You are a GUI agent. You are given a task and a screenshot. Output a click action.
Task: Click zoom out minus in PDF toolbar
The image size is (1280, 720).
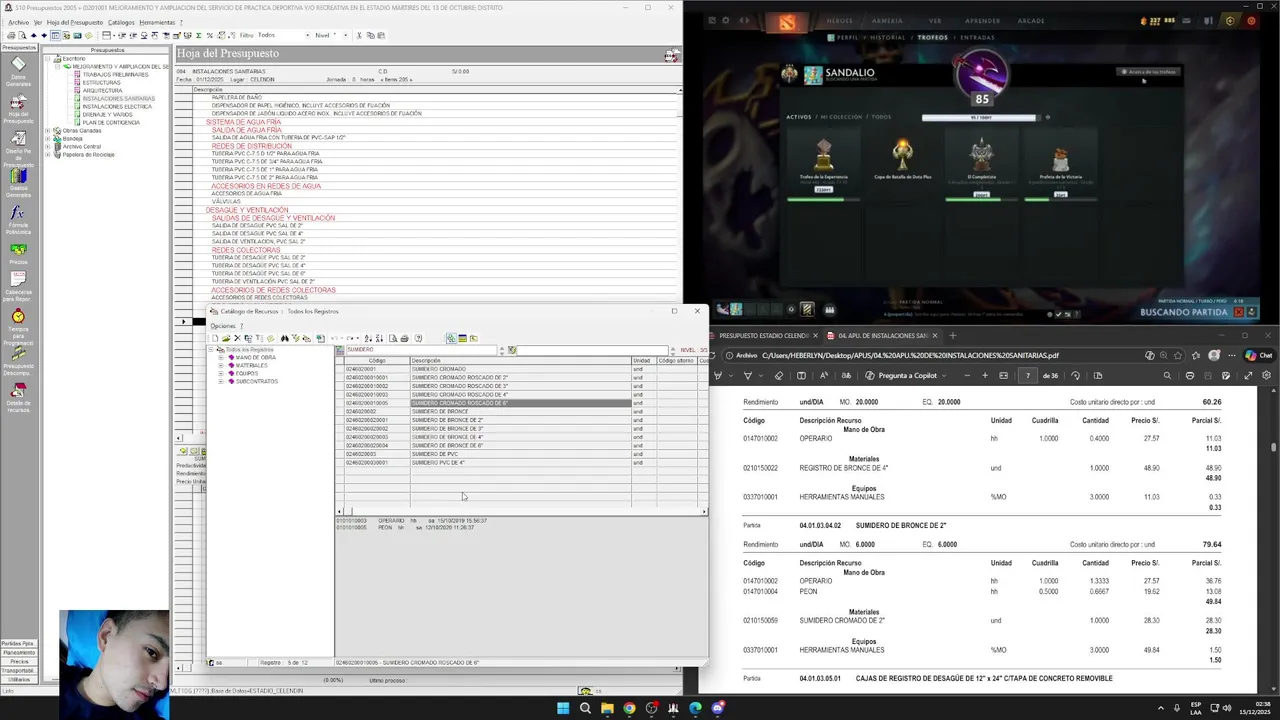pyautogui.click(x=967, y=375)
